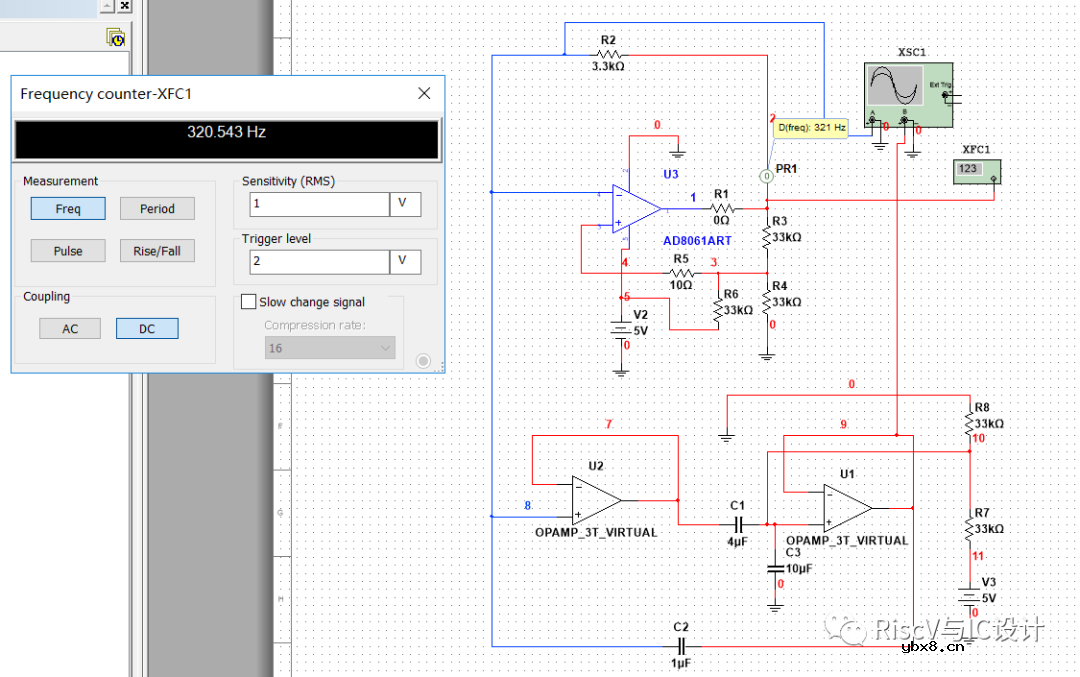Select the Pulse measurement button

[x=68, y=251]
